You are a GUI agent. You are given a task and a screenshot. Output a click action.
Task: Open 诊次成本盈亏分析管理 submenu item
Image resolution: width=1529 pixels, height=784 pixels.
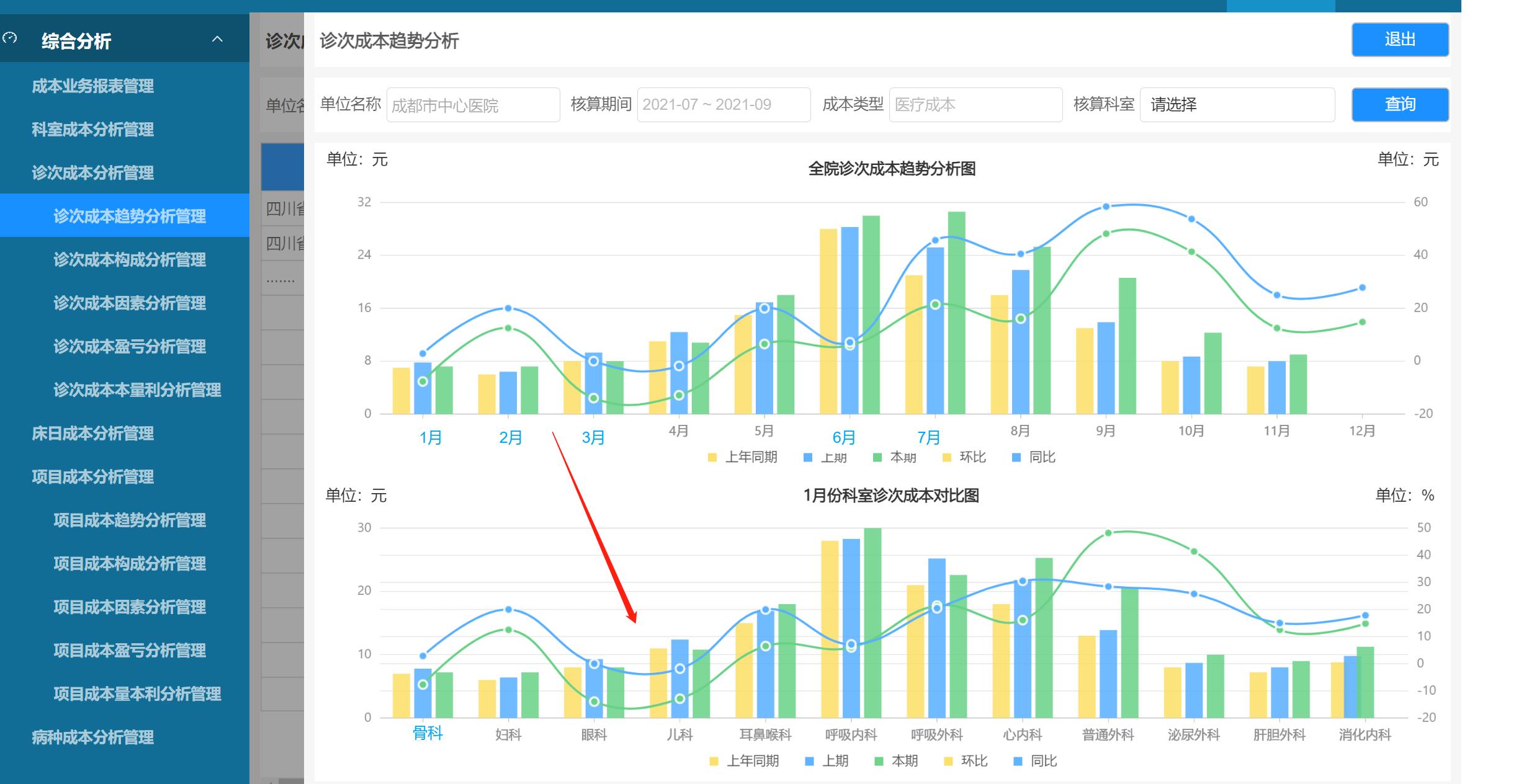pos(130,346)
